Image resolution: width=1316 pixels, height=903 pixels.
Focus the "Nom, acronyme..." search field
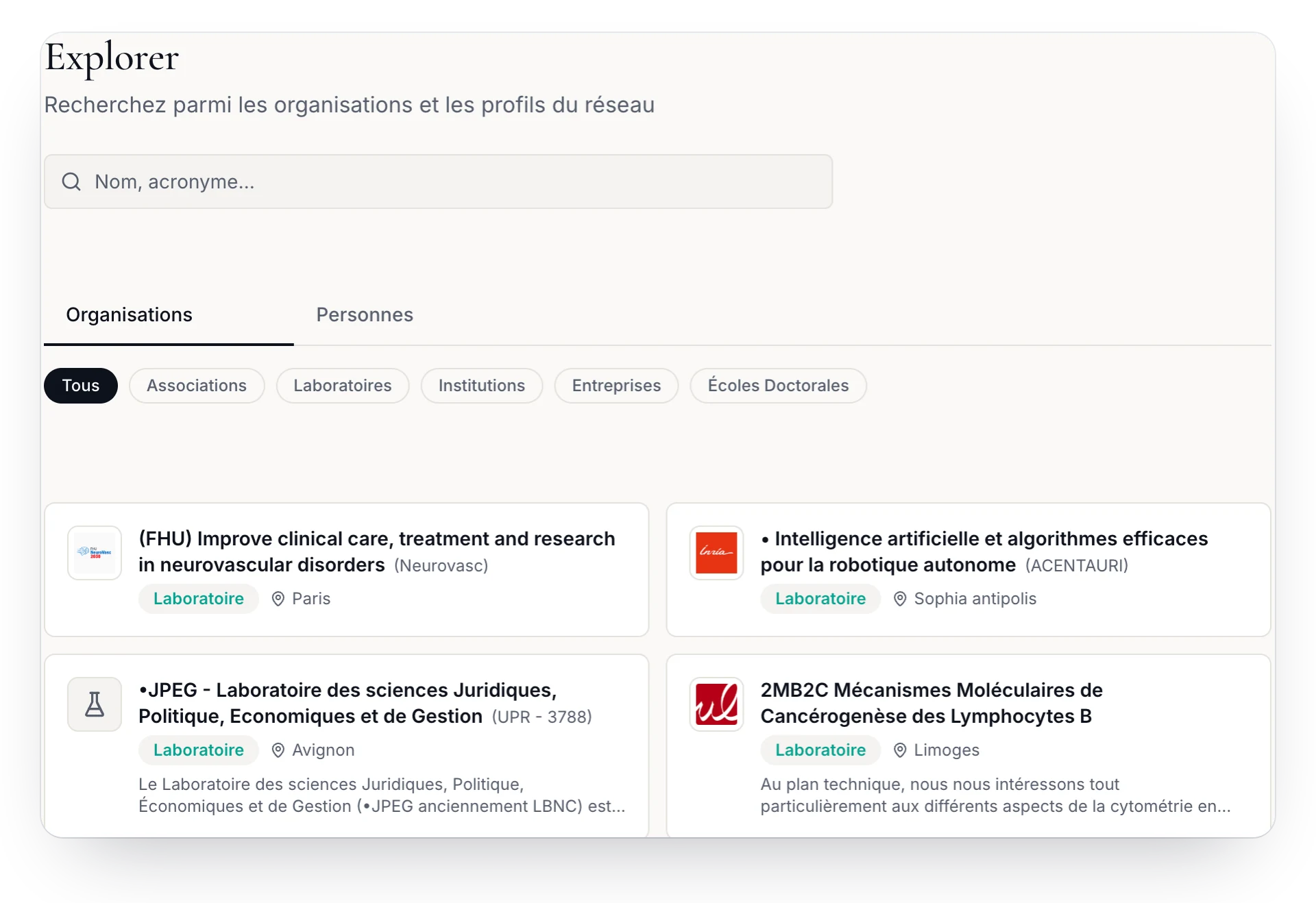[x=438, y=182]
